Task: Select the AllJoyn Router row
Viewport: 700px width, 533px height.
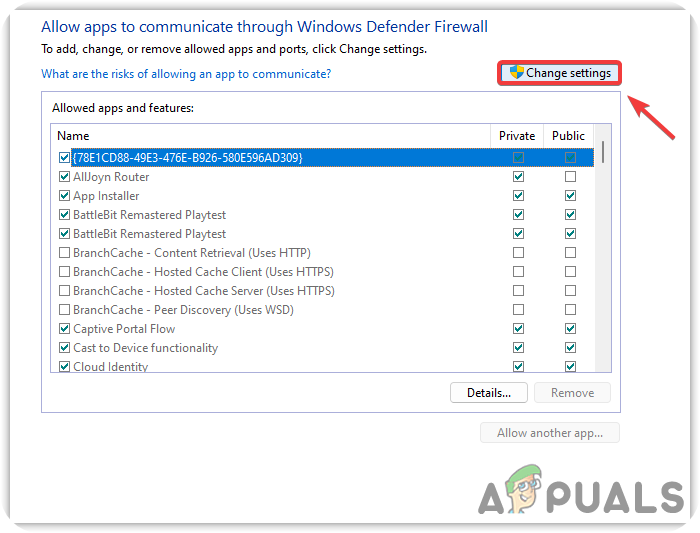Action: point(326,177)
